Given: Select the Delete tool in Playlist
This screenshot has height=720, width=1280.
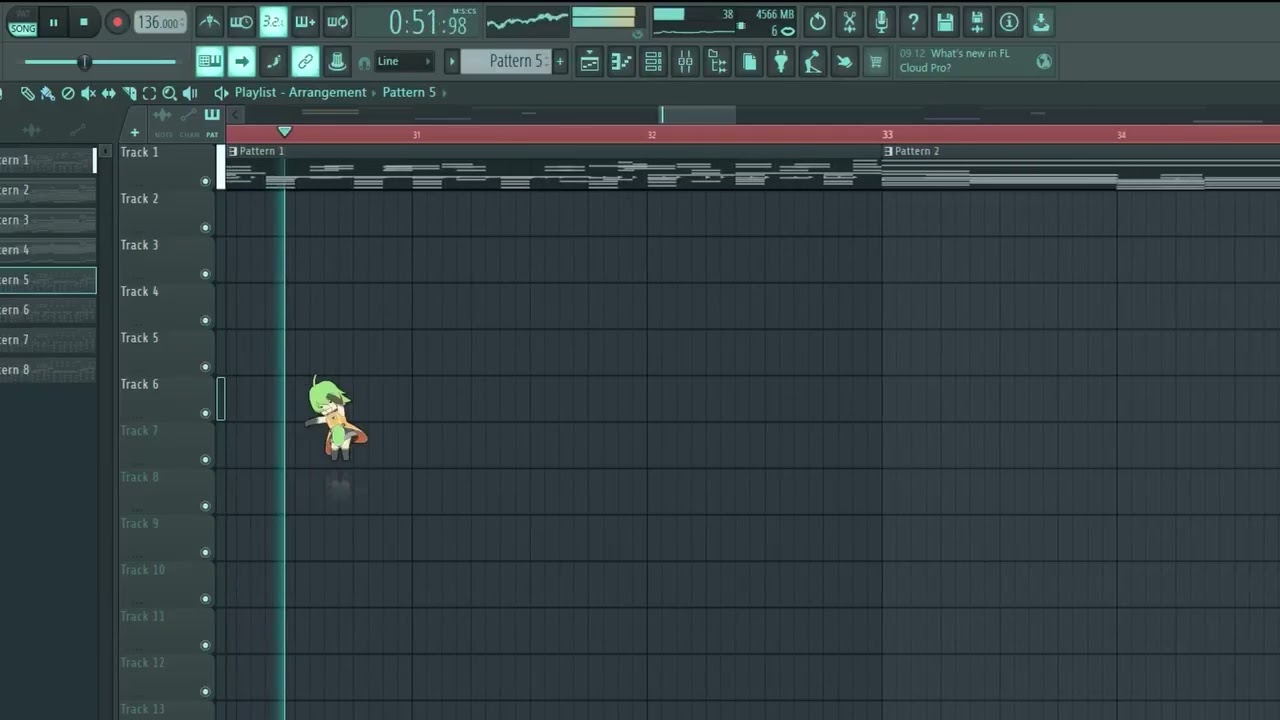Looking at the screenshot, I should [68, 93].
